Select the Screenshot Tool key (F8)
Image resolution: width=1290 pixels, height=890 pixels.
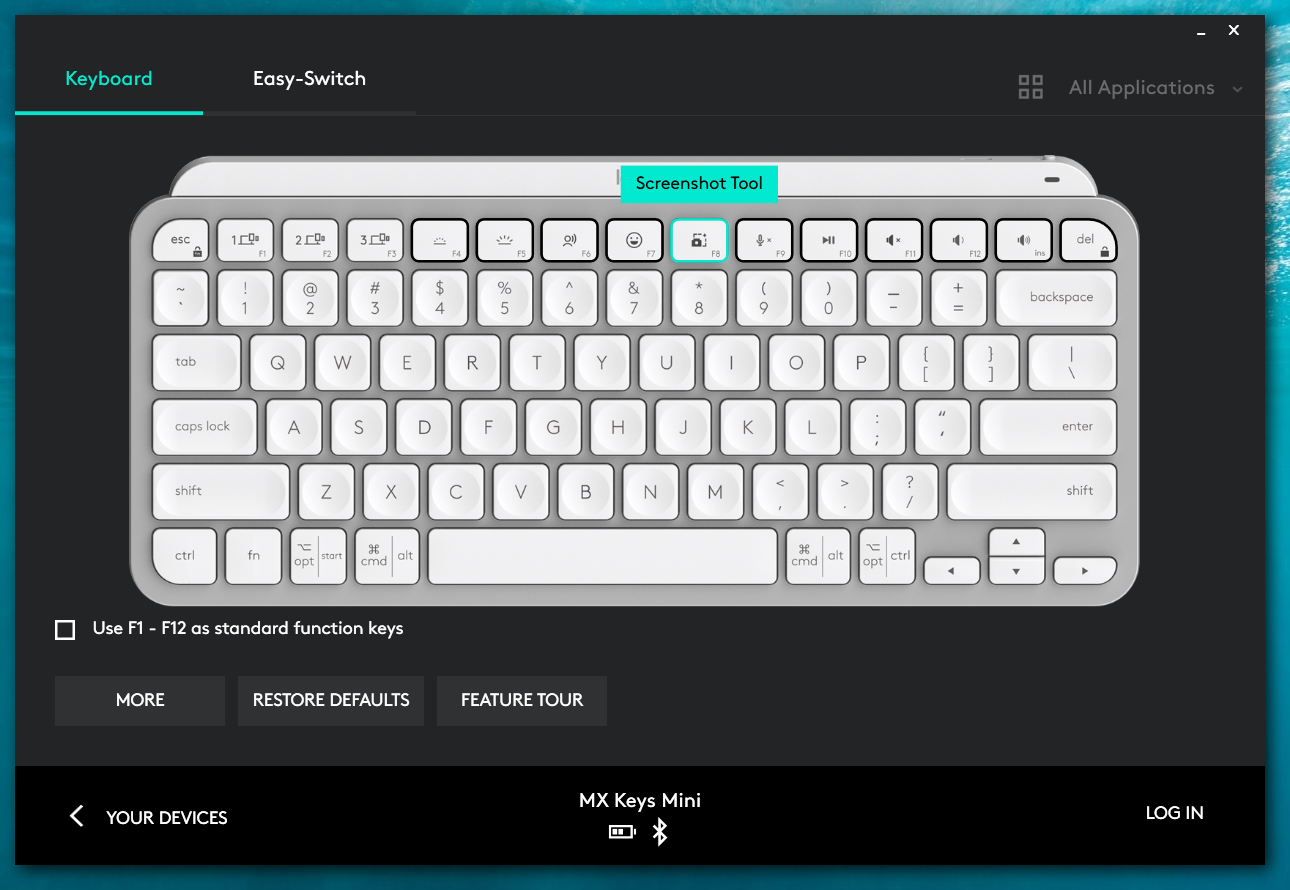699,240
